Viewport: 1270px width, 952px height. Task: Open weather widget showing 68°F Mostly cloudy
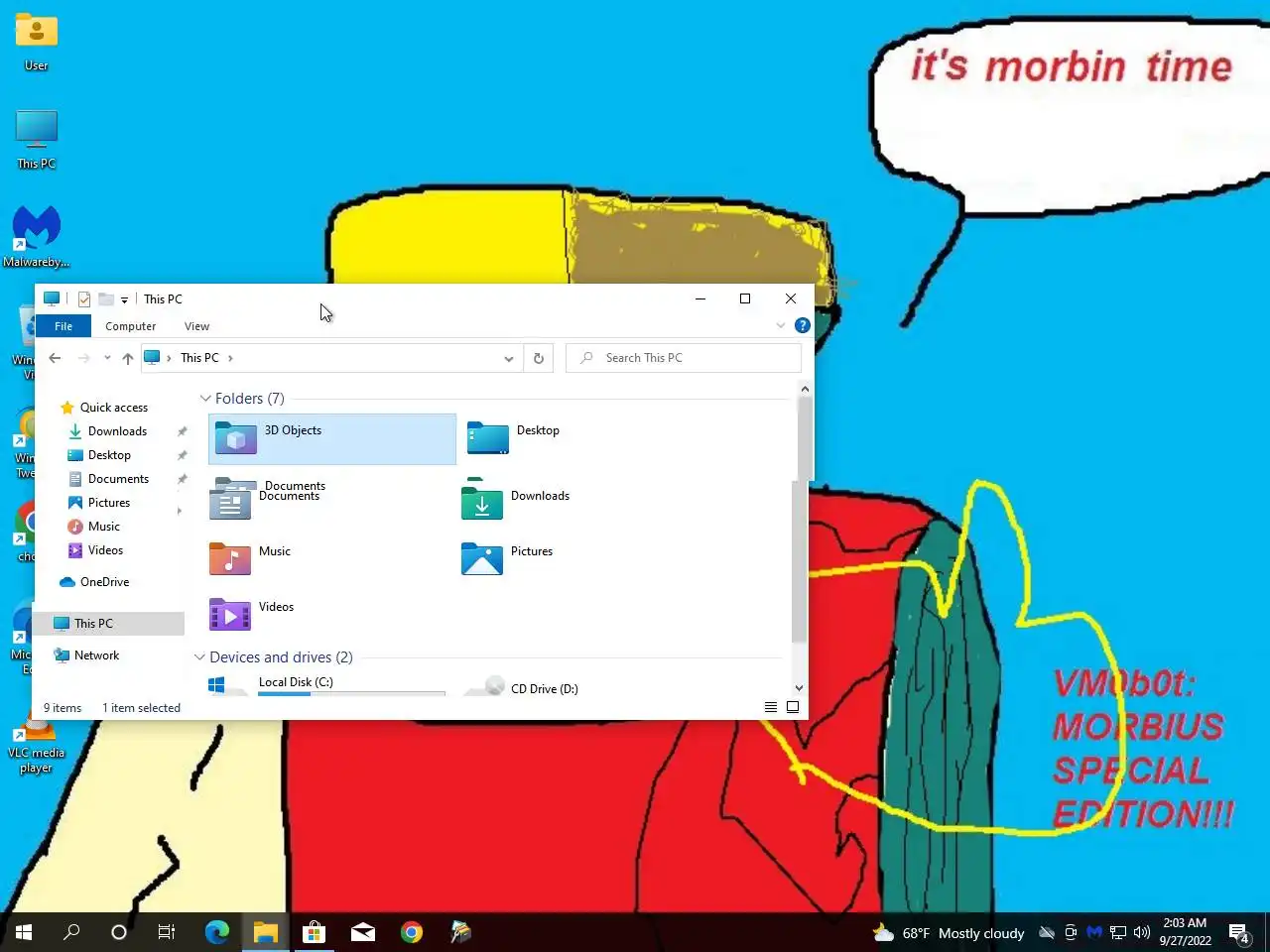pyautogui.click(x=948, y=933)
